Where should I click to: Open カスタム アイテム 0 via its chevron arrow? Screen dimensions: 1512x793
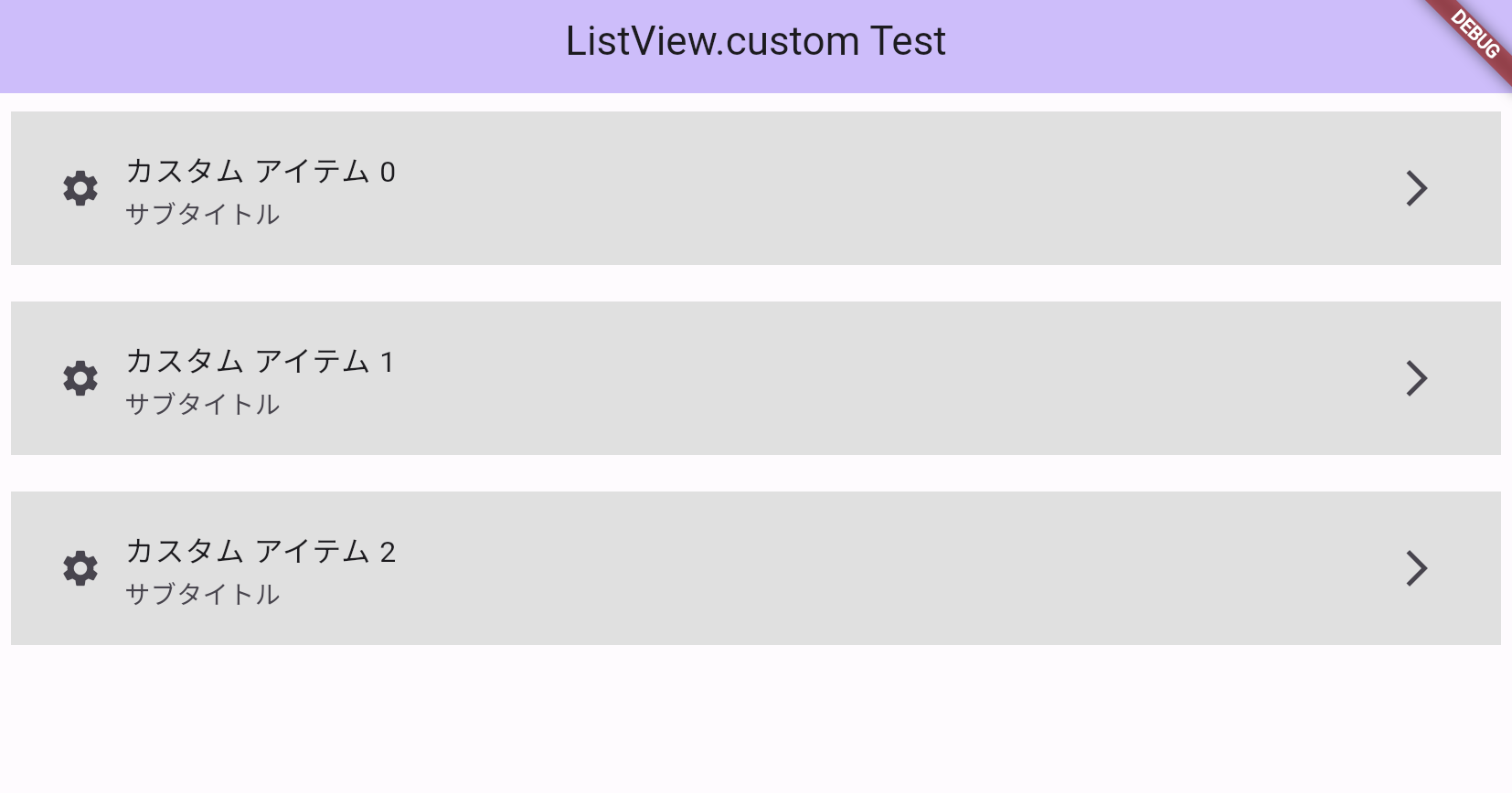[1416, 188]
